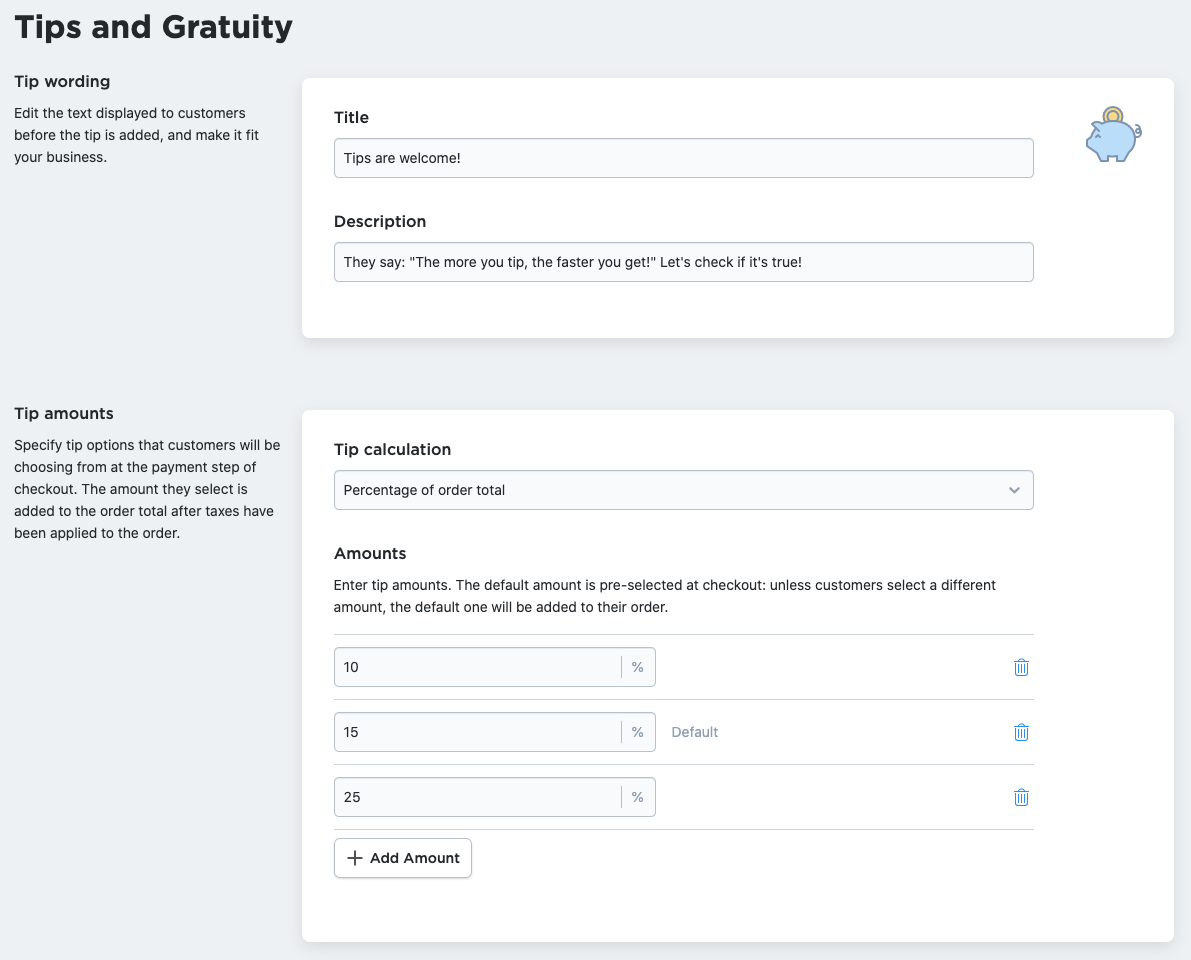Delete the 25% tip amount
1191x960 pixels.
pos(1021,797)
